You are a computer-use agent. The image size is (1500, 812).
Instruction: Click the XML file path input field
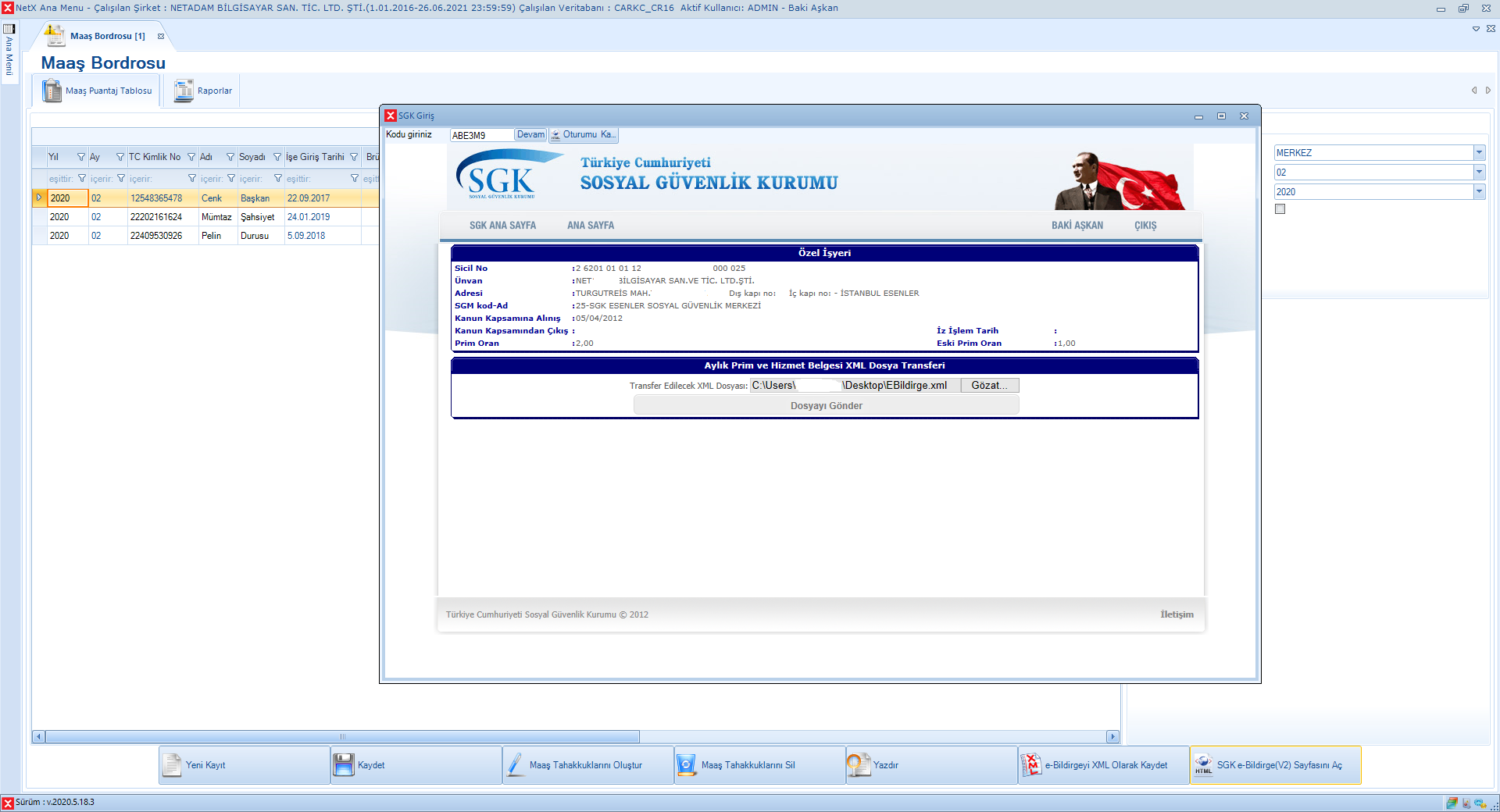[855, 385]
